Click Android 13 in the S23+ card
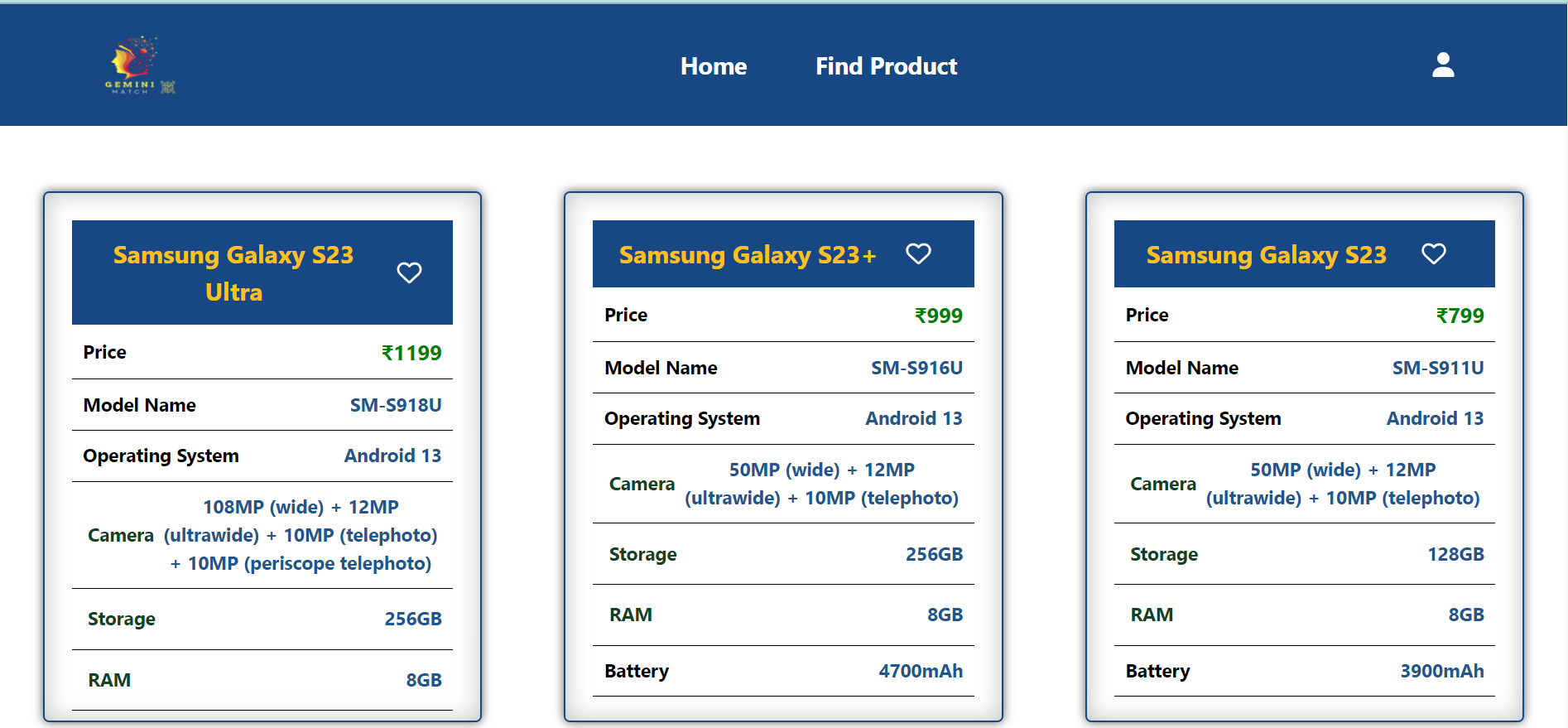Screen dimensions: 1568x728 click(914, 418)
